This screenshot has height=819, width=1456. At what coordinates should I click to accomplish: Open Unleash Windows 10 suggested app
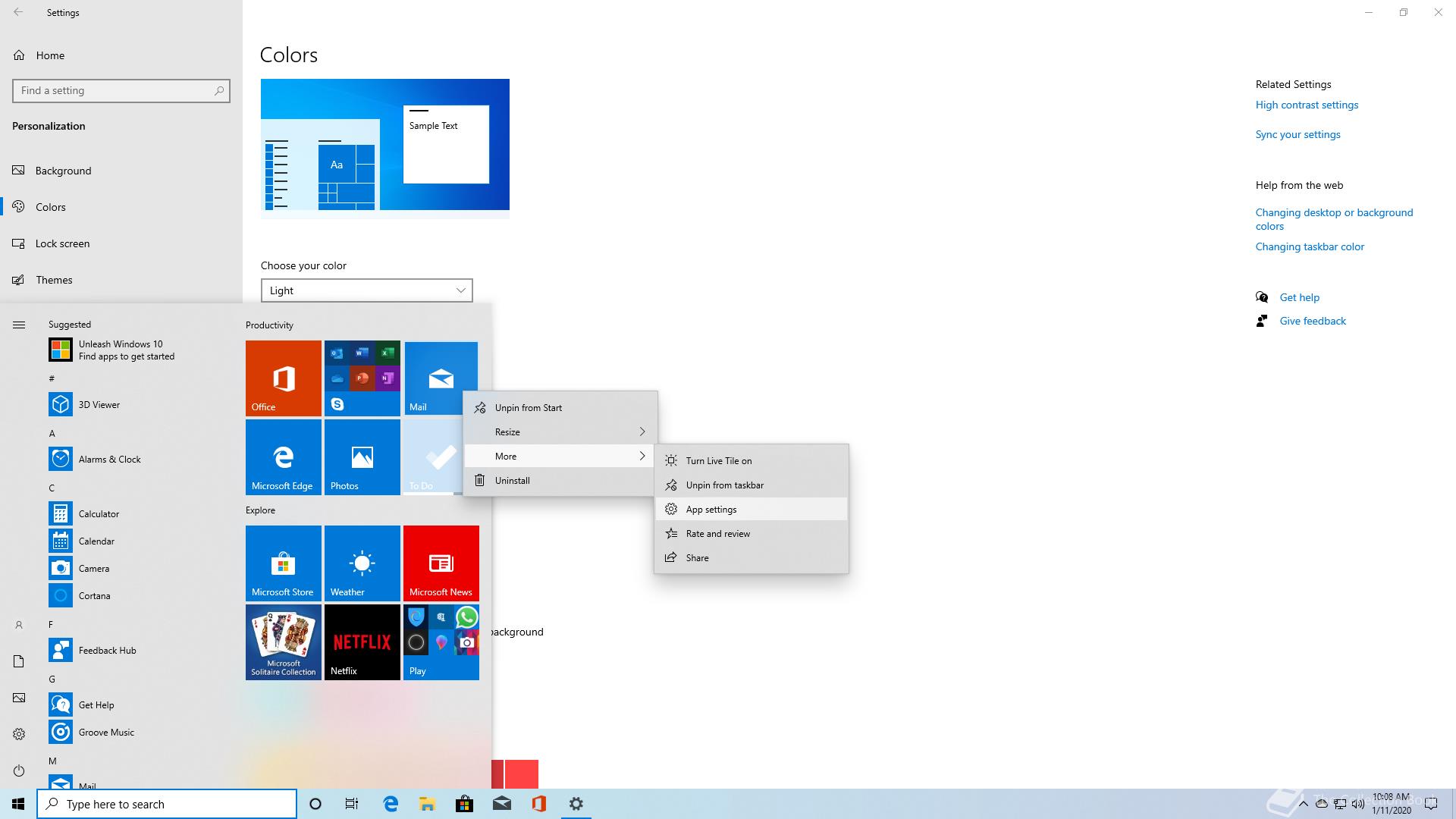[x=136, y=350]
